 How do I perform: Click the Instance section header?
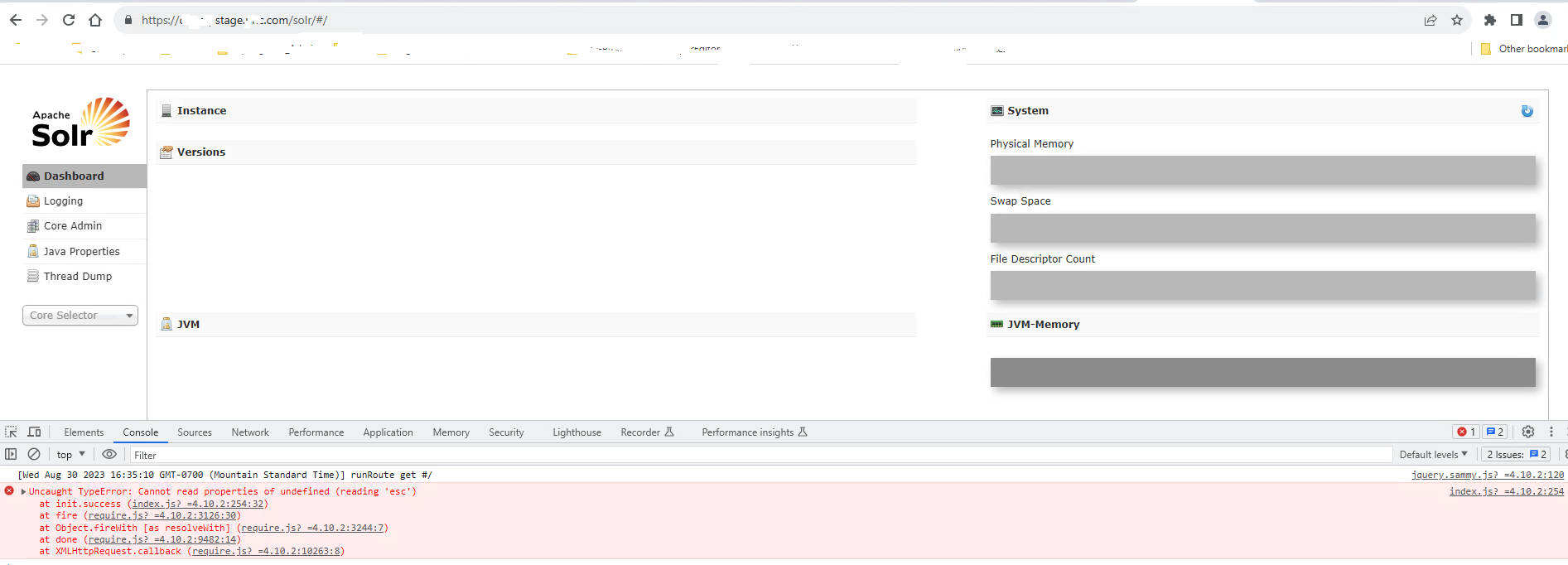pyautogui.click(x=536, y=111)
